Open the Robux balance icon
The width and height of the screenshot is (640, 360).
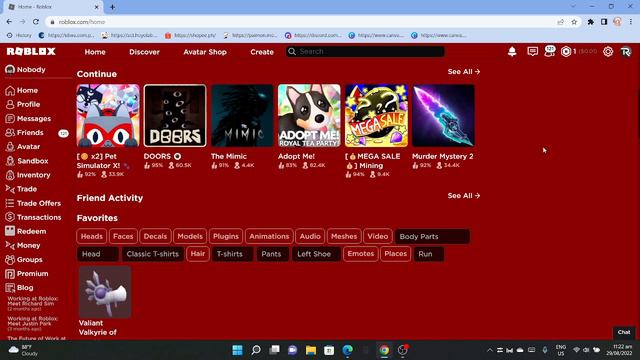[566, 51]
